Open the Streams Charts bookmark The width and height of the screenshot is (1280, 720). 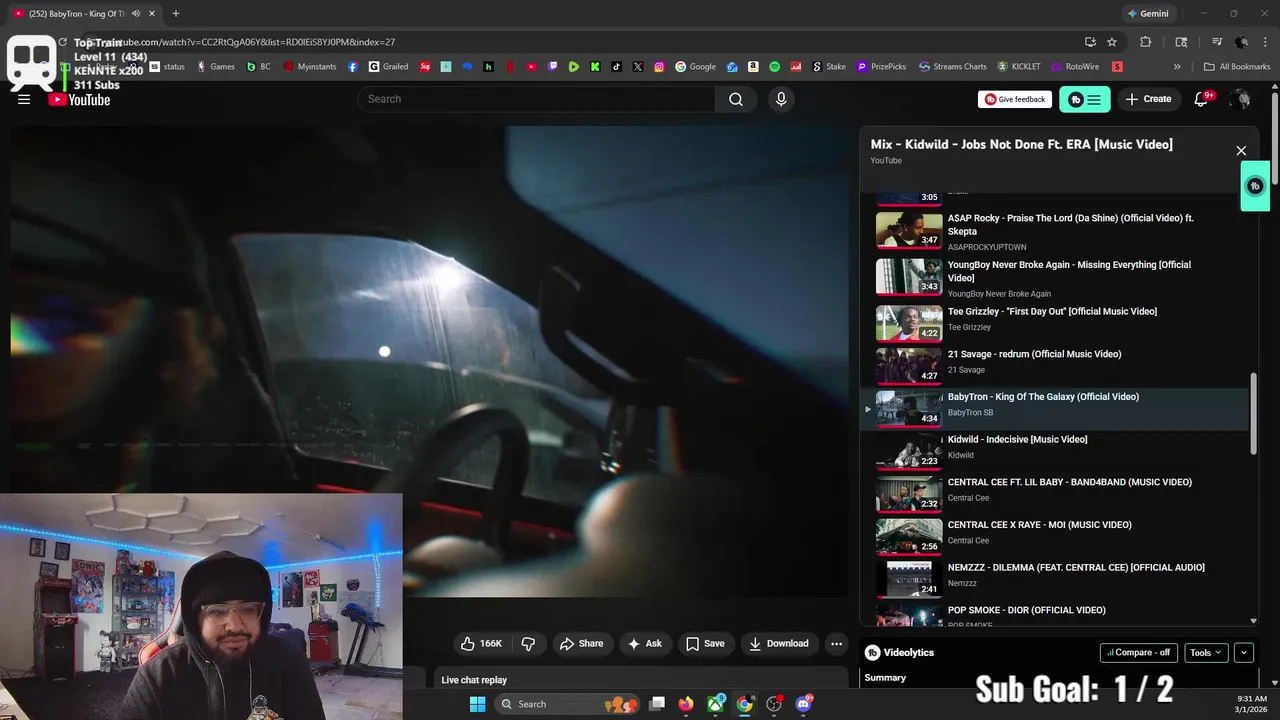pos(953,67)
